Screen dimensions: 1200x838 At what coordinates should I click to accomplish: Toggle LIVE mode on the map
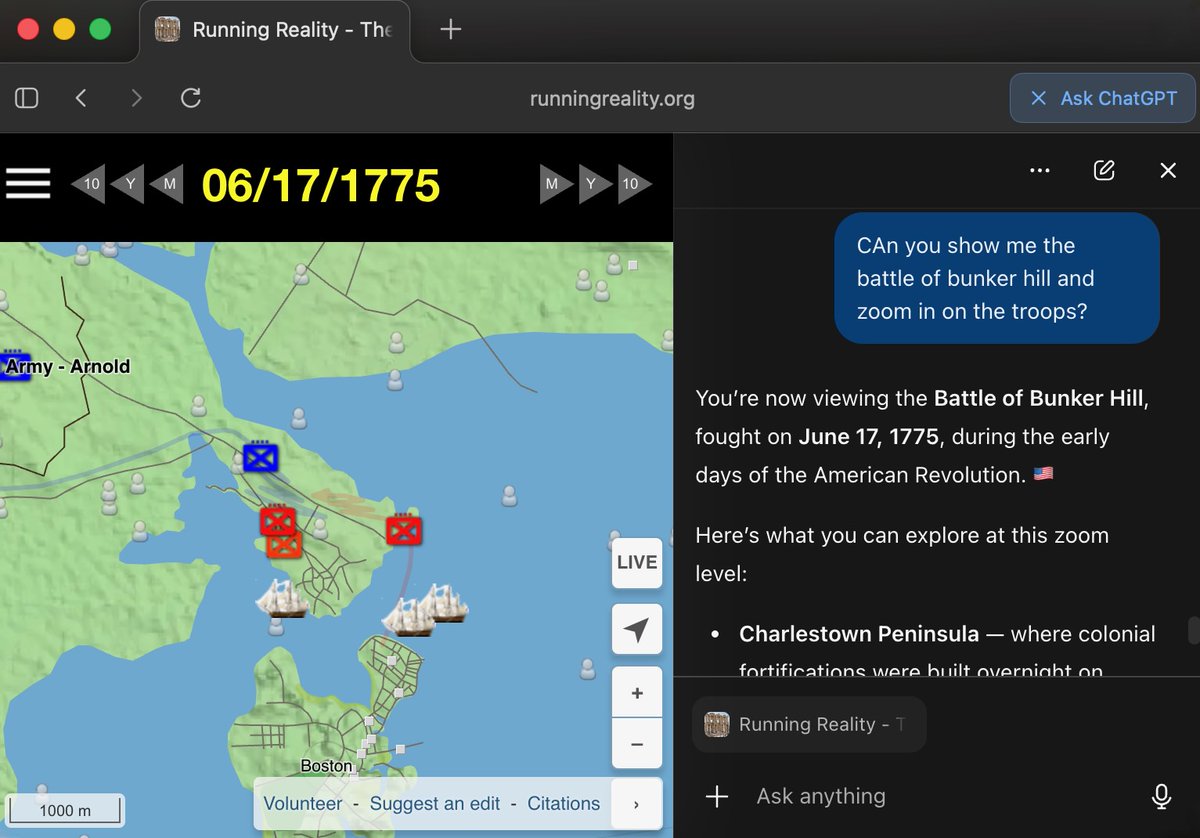coord(637,563)
